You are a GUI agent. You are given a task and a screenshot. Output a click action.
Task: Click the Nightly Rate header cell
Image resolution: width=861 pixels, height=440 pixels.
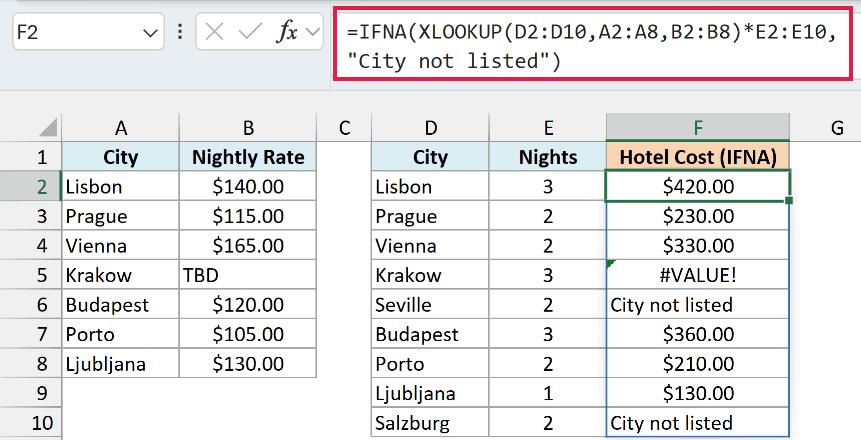(x=248, y=157)
